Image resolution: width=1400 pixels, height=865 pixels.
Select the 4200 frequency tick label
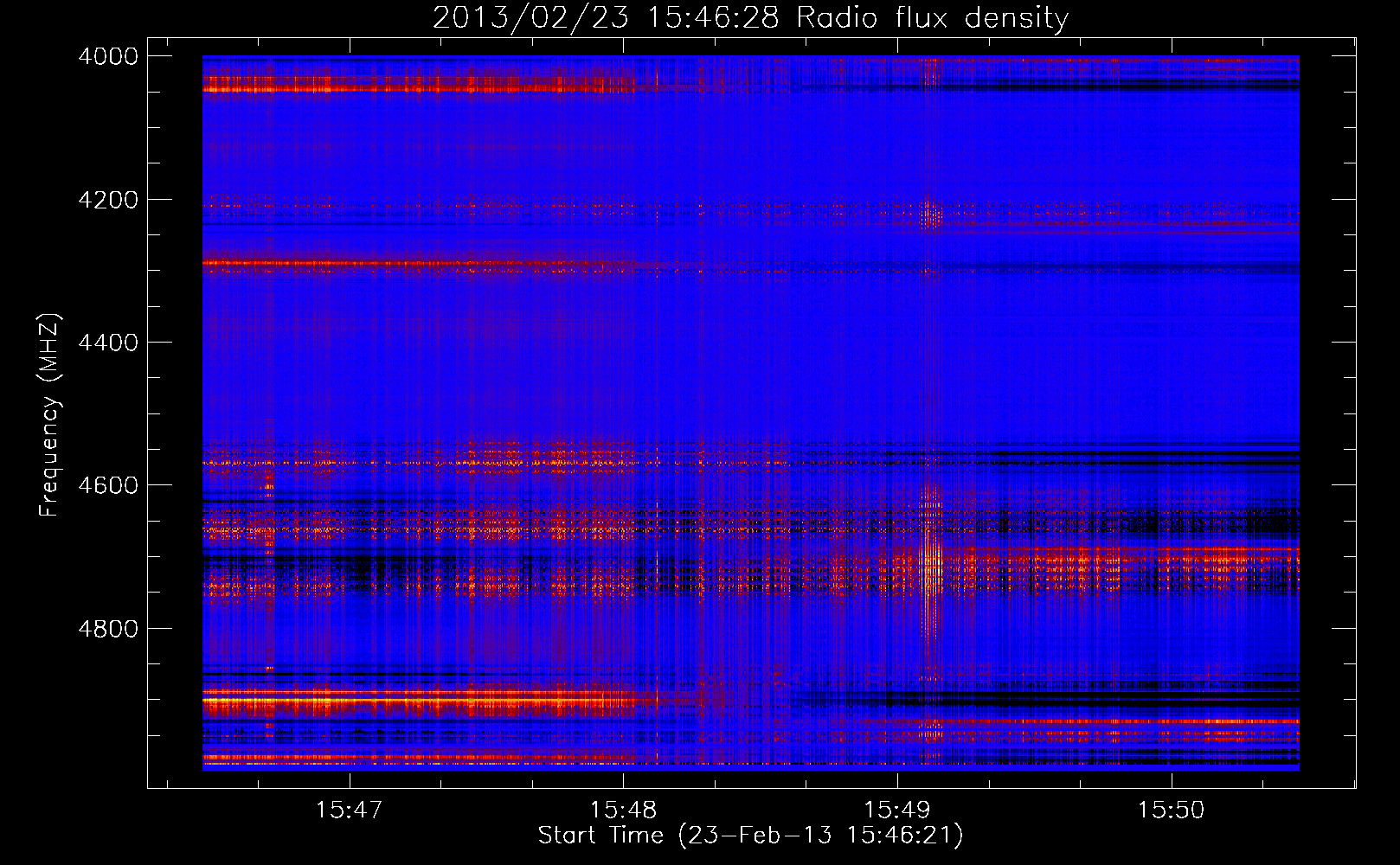point(108,200)
